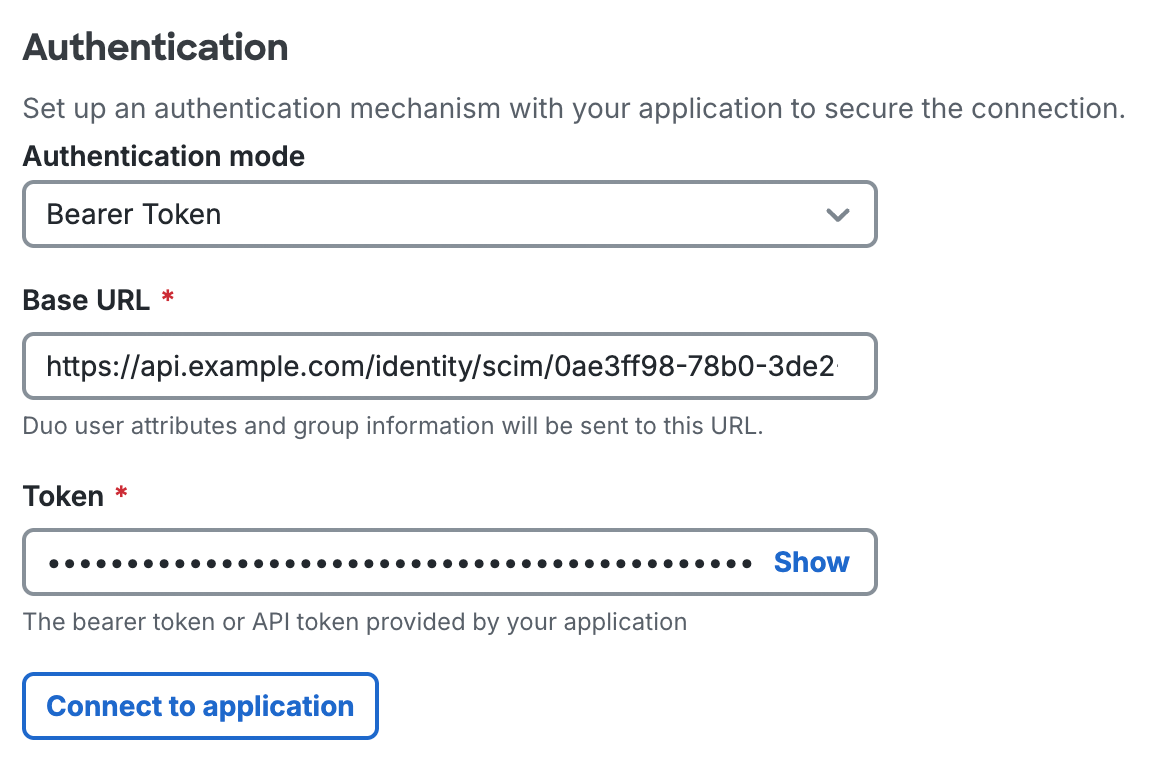Click the Base URL text field
1152x770 pixels.
tap(450, 366)
